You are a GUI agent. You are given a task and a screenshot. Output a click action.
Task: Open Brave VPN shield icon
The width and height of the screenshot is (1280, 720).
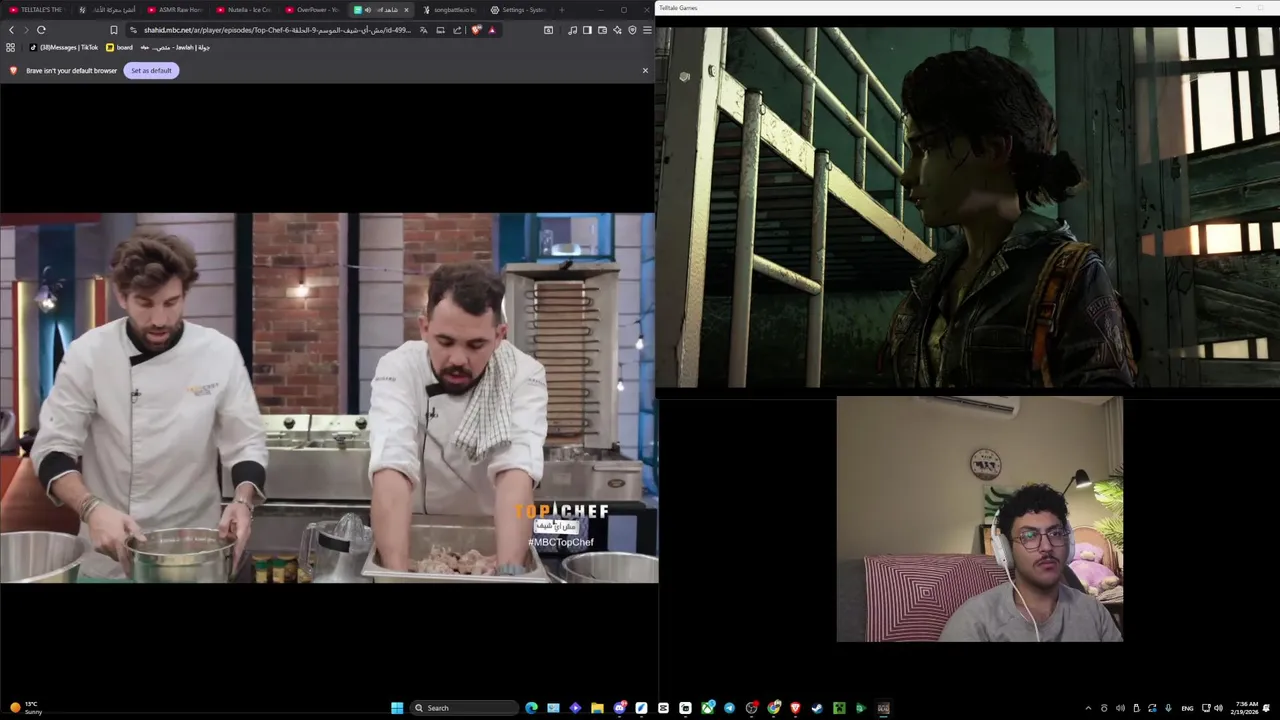(x=632, y=30)
